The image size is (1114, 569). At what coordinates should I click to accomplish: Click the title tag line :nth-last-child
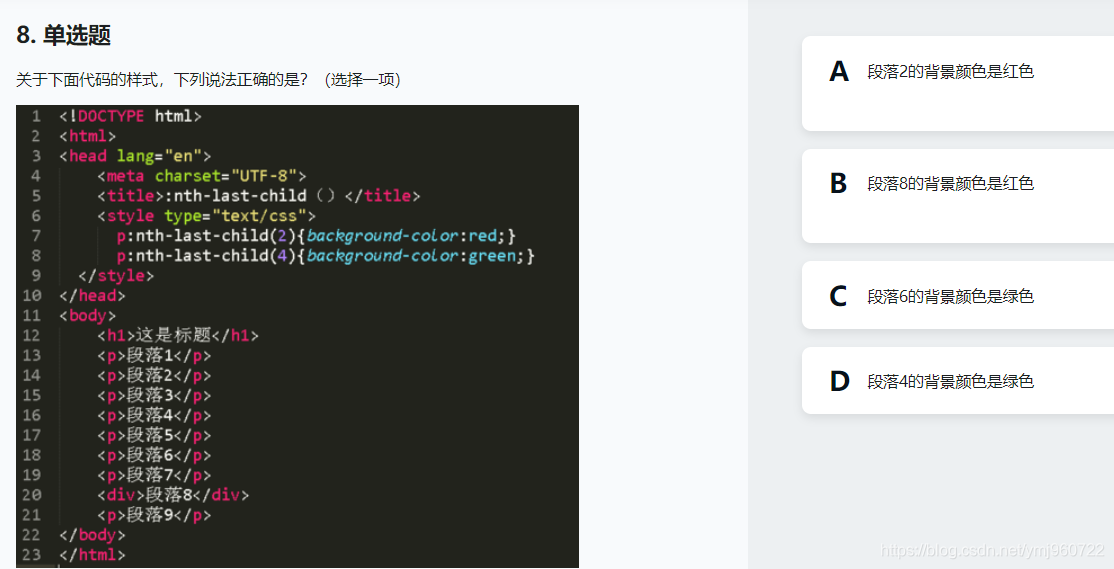tap(259, 196)
